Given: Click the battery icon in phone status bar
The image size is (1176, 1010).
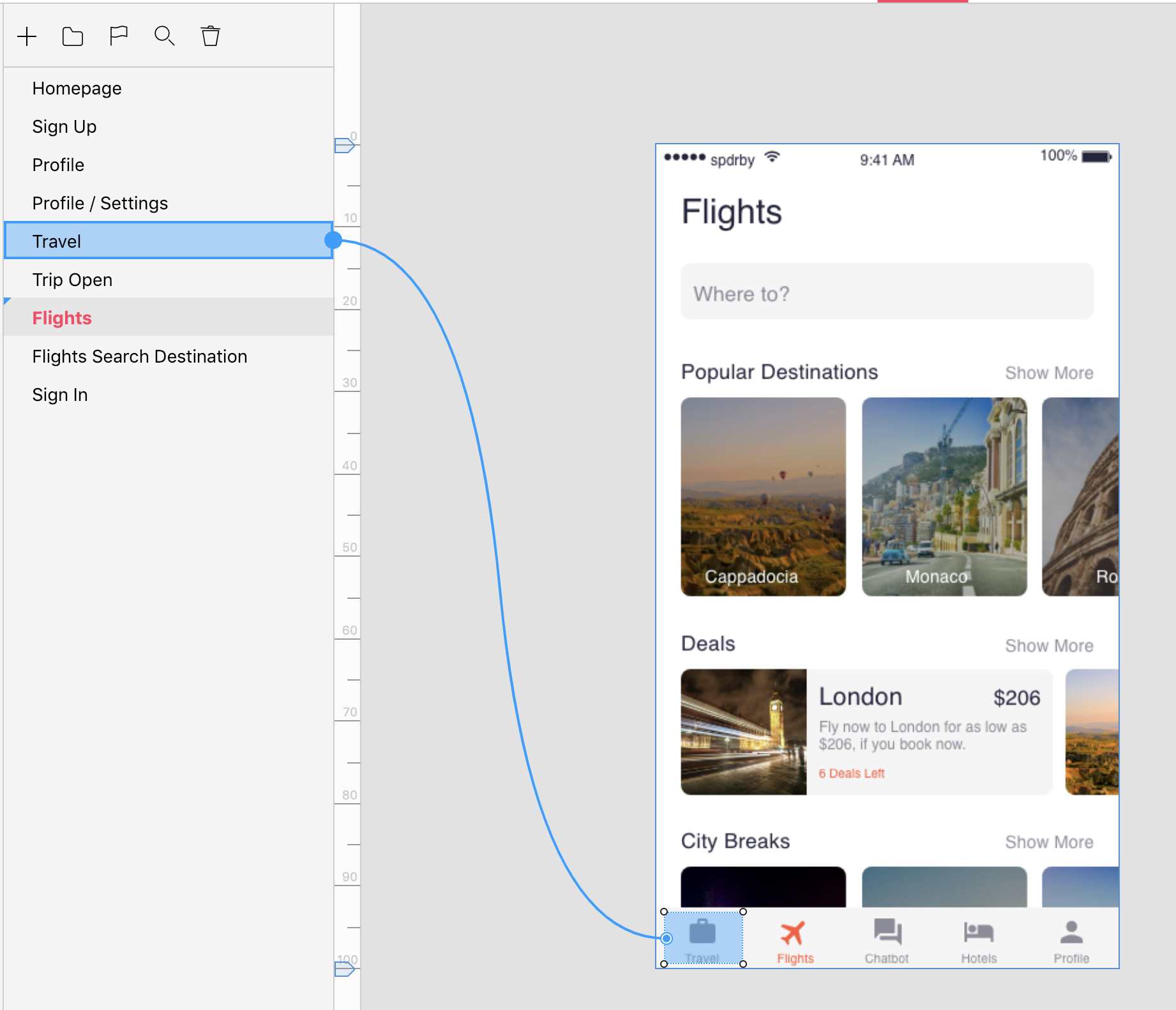Looking at the screenshot, I should tap(1097, 157).
